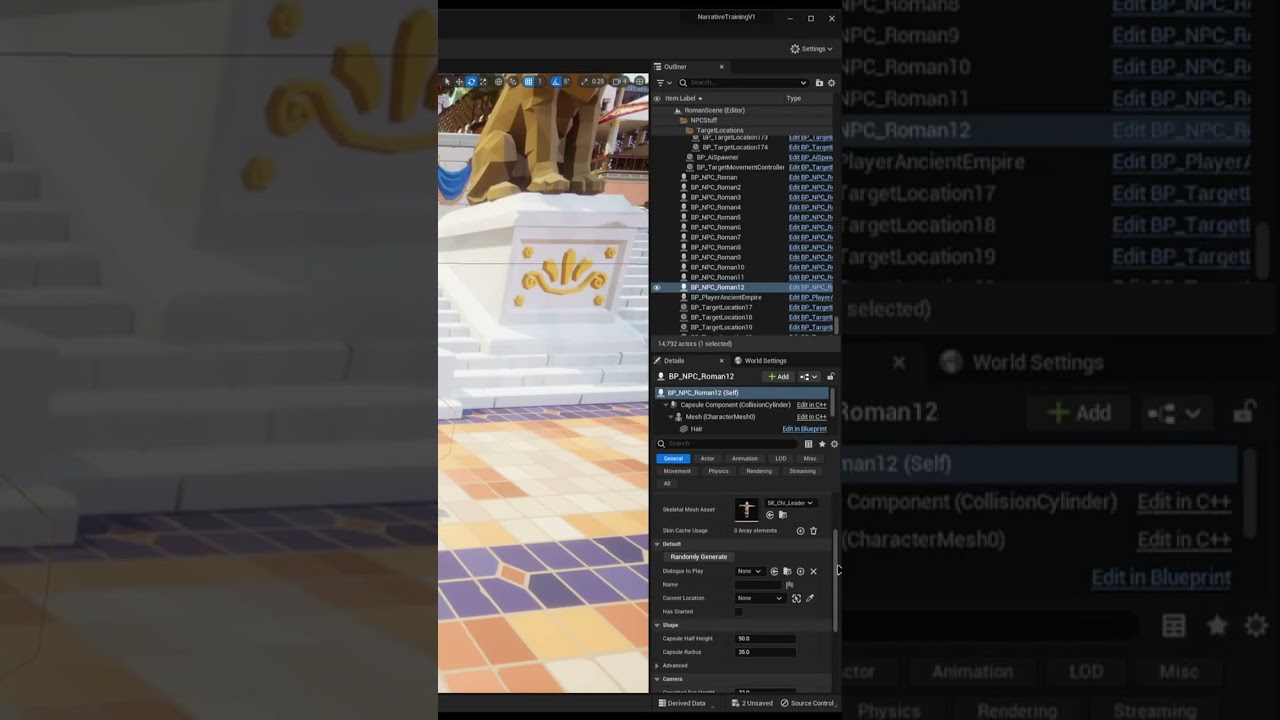Toggle viewport surface snapping icon

(x=513, y=82)
